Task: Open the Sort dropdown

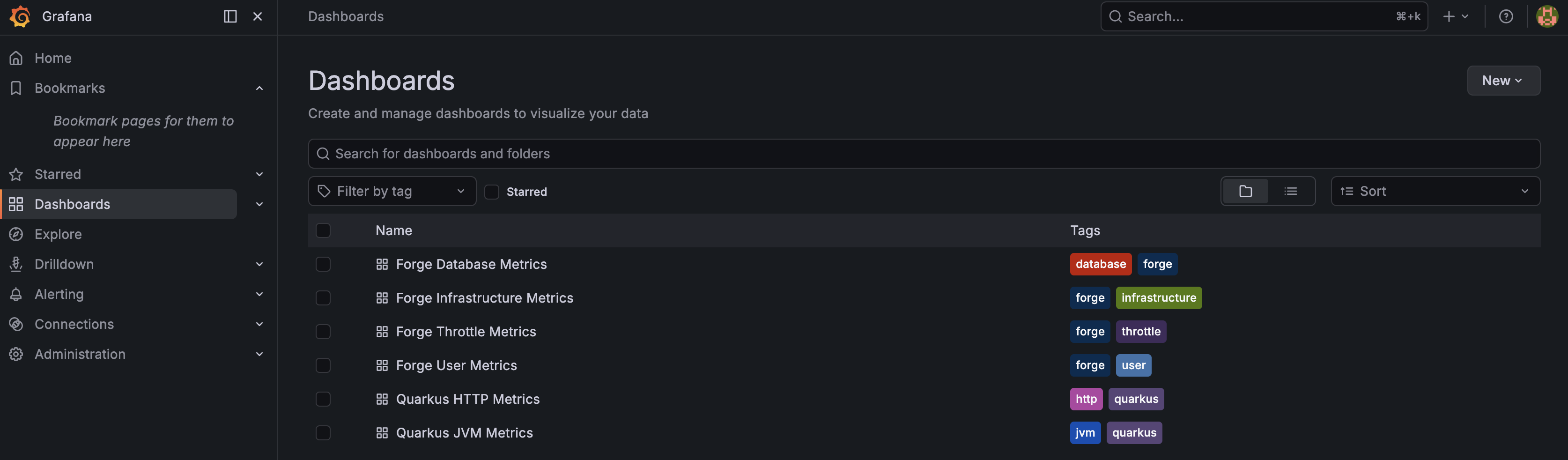Action: click(1435, 191)
